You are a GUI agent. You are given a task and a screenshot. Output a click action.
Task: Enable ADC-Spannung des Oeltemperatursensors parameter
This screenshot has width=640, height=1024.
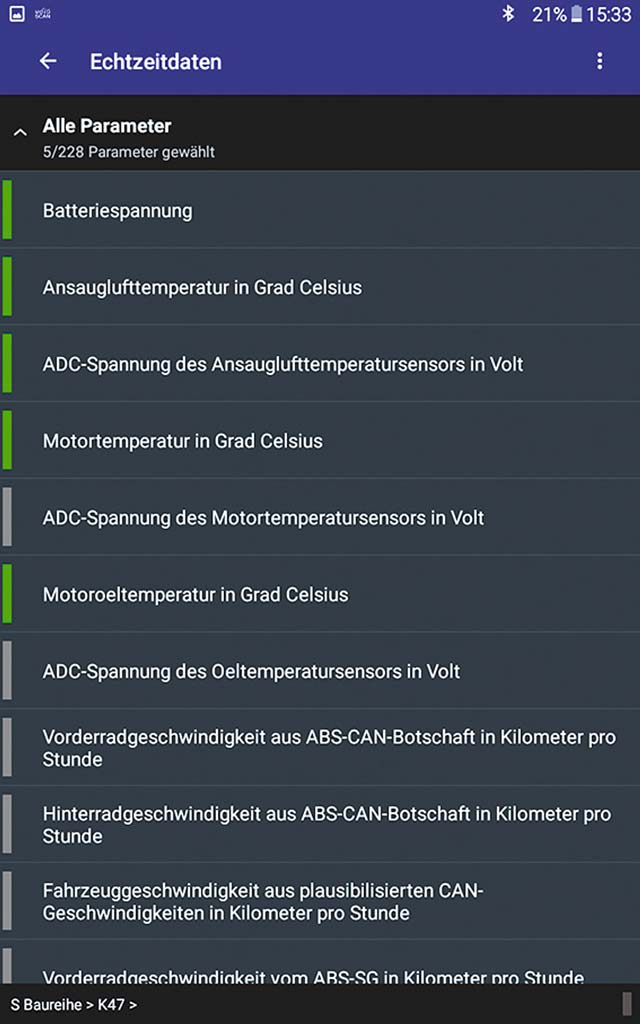tap(320, 672)
